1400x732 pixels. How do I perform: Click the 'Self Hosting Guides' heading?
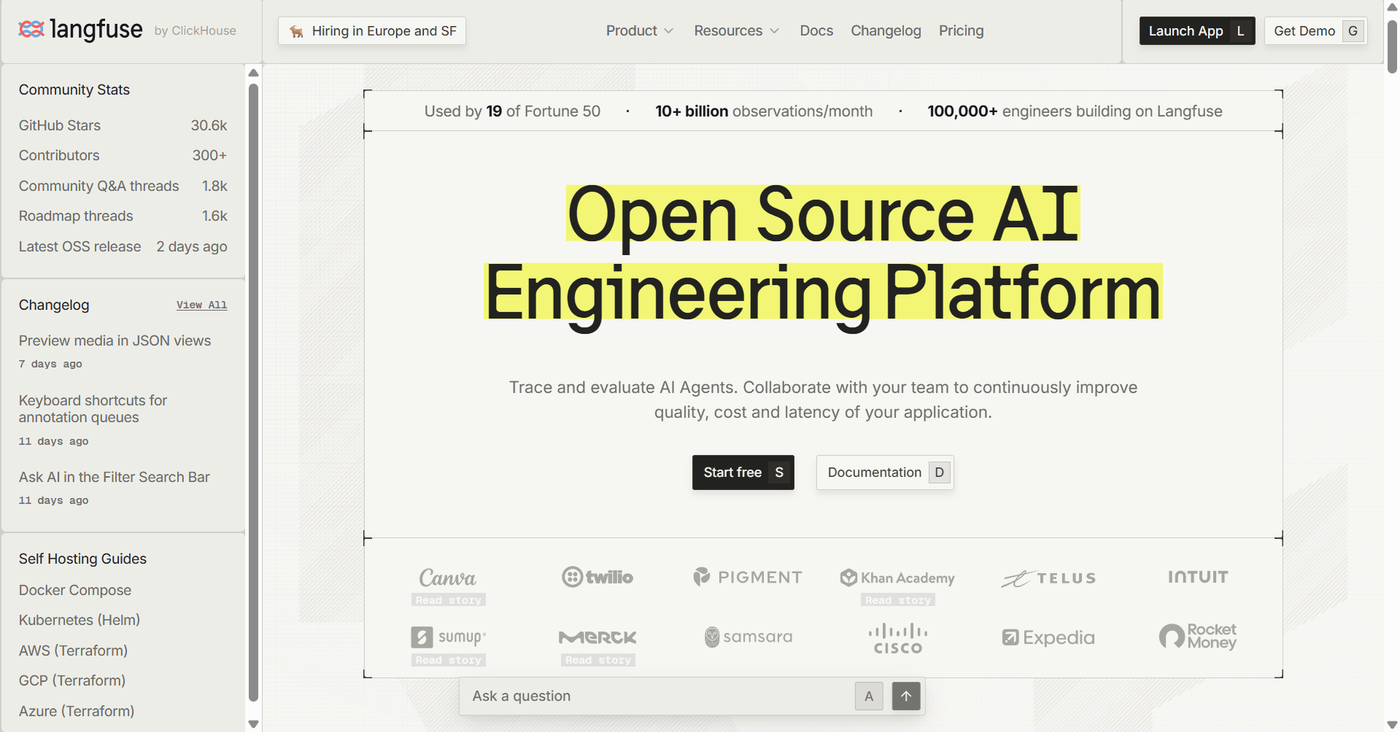[x=82, y=559]
